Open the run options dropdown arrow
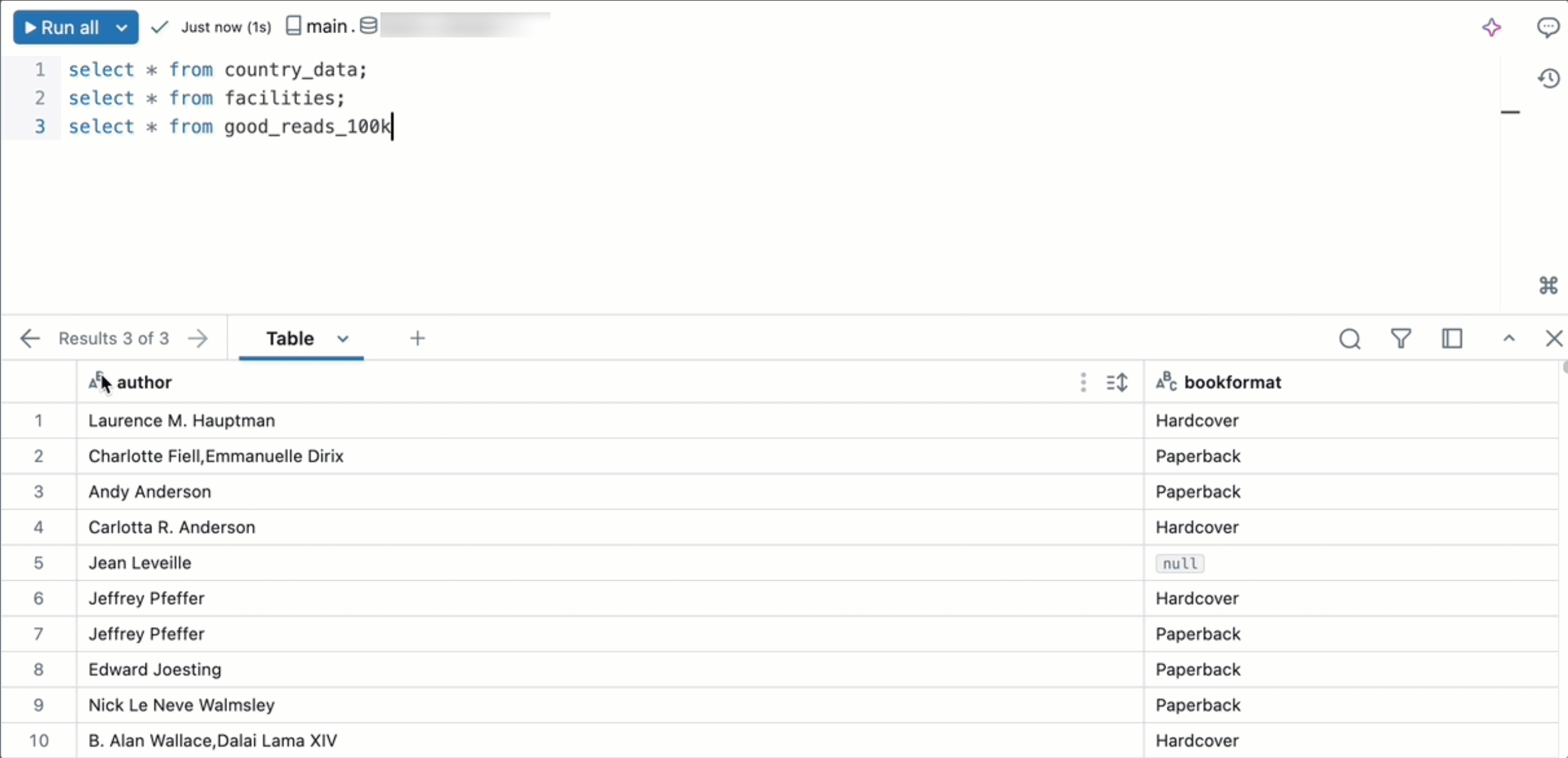Screen dimensions: 1568x758 (x=120, y=27)
